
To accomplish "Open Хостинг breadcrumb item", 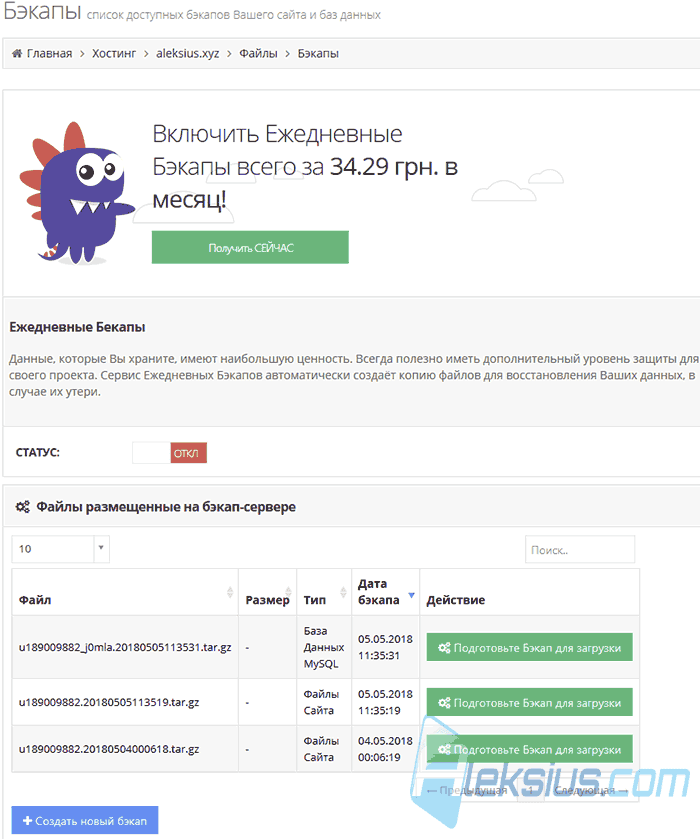I will [114, 54].
